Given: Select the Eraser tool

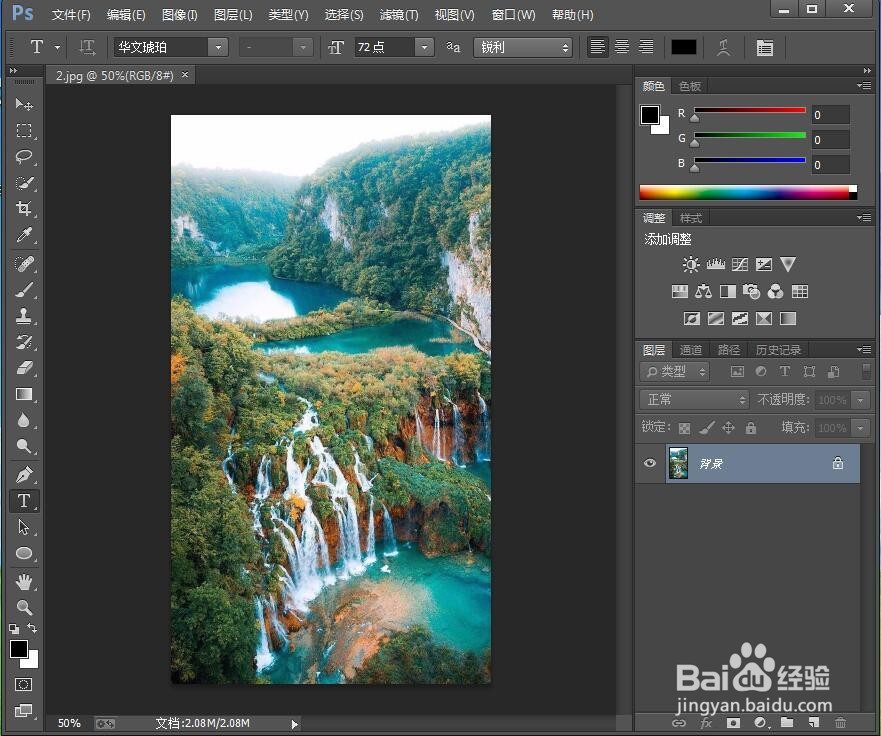Looking at the screenshot, I should point(24,368).
